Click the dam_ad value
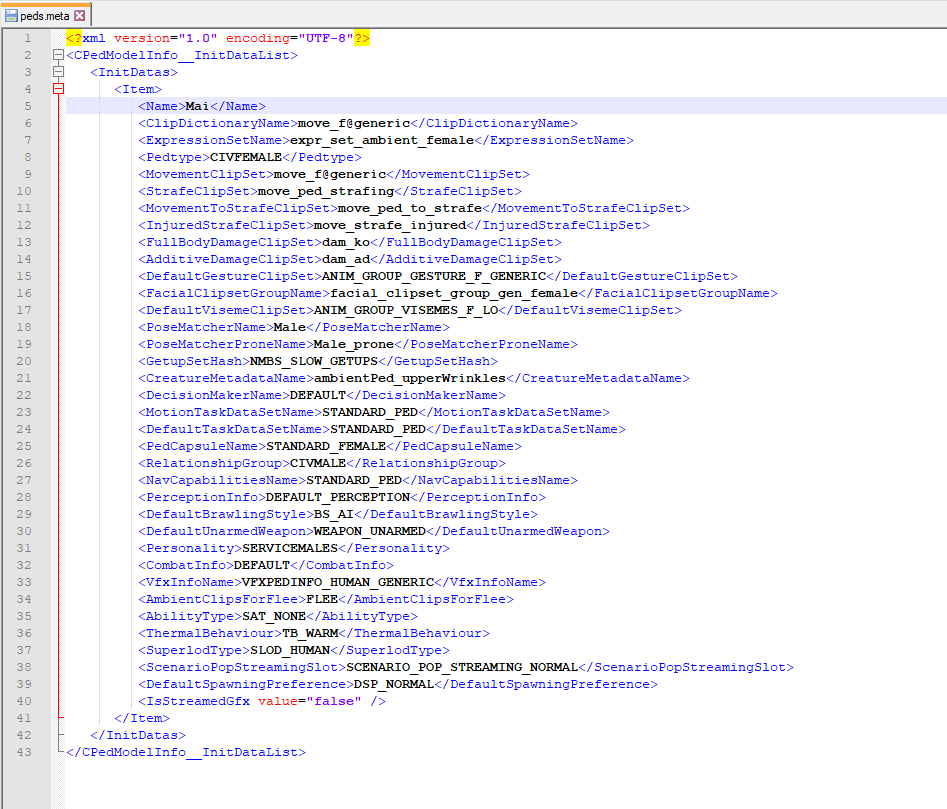947x809 pixels. 346,259
